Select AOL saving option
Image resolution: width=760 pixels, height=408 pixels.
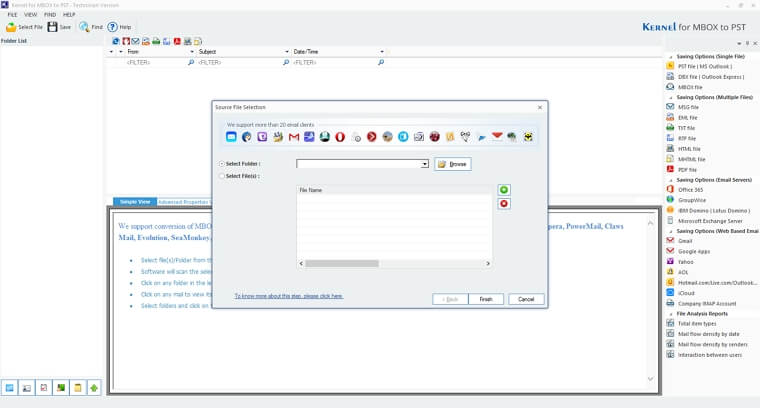pos(678,272)
